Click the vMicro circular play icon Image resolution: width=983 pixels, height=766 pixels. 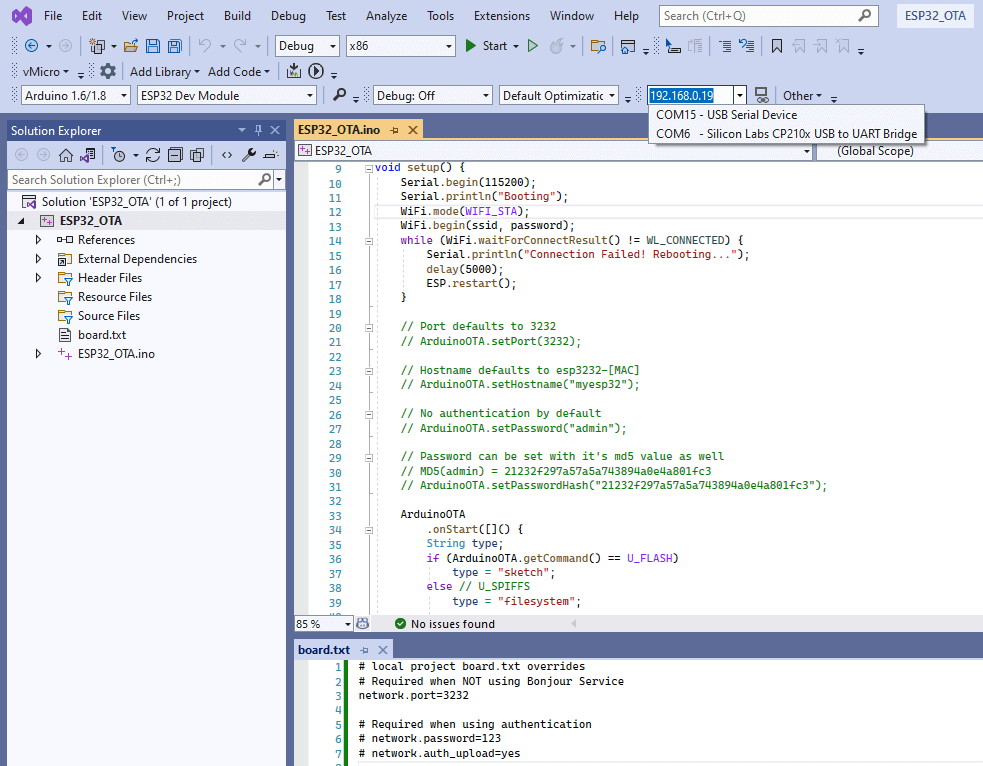pyautogui.click(x=316, y=71)
